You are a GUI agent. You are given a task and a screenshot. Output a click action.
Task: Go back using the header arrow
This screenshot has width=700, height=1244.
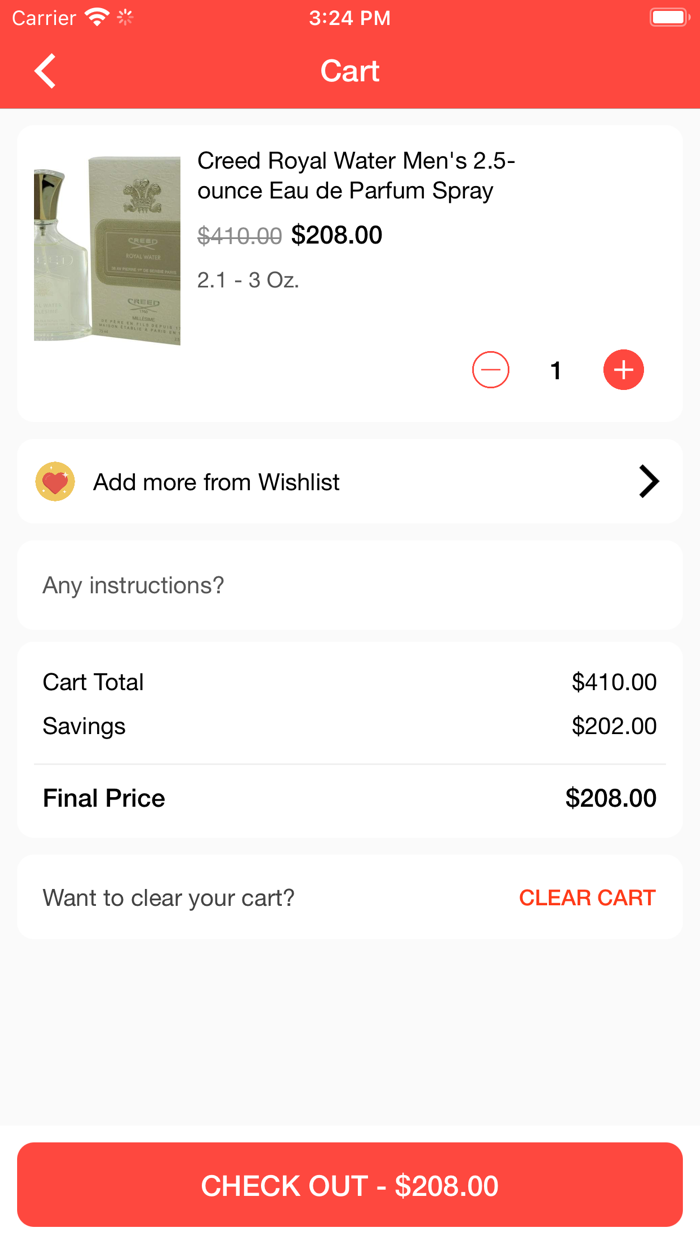point(45,71)
